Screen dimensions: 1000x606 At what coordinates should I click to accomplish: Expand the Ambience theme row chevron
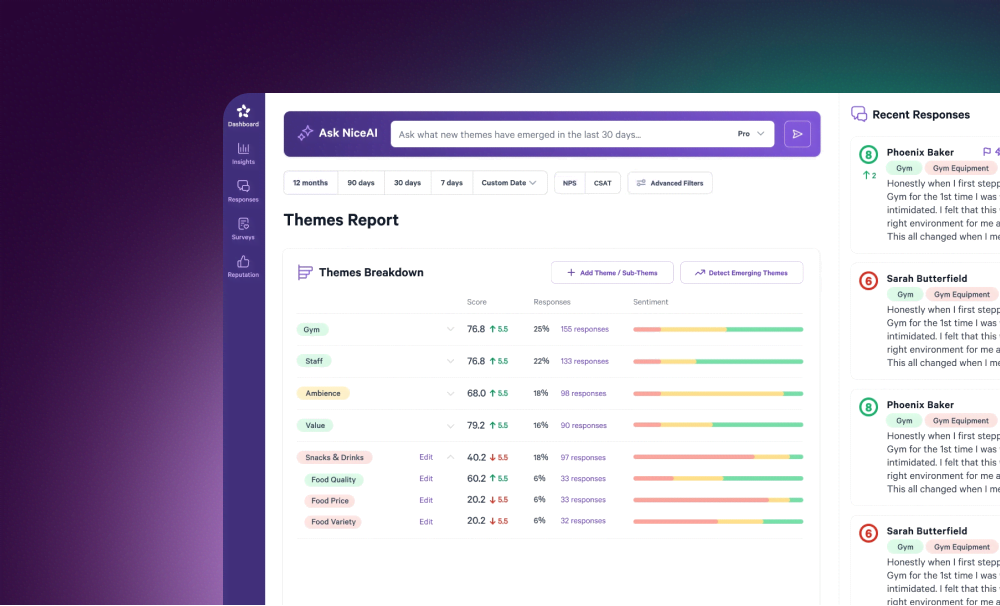click(x=450, y=393)
